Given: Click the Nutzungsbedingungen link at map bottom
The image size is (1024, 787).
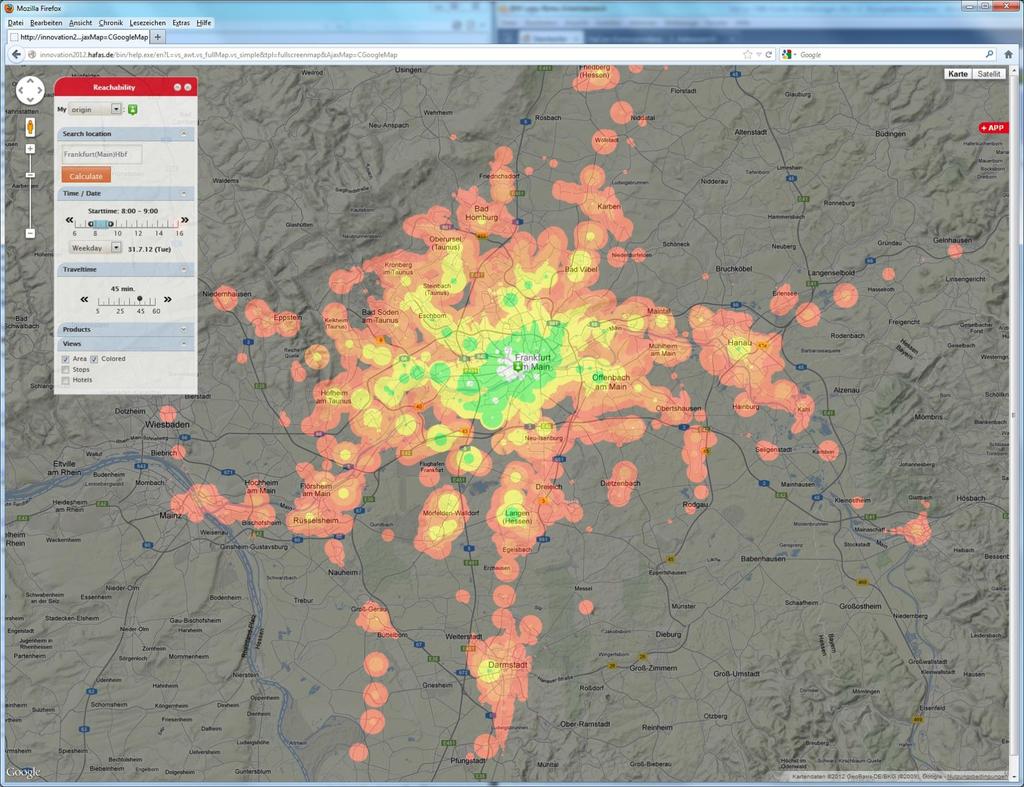Looking at the screenshot, I should coord(977,777).
